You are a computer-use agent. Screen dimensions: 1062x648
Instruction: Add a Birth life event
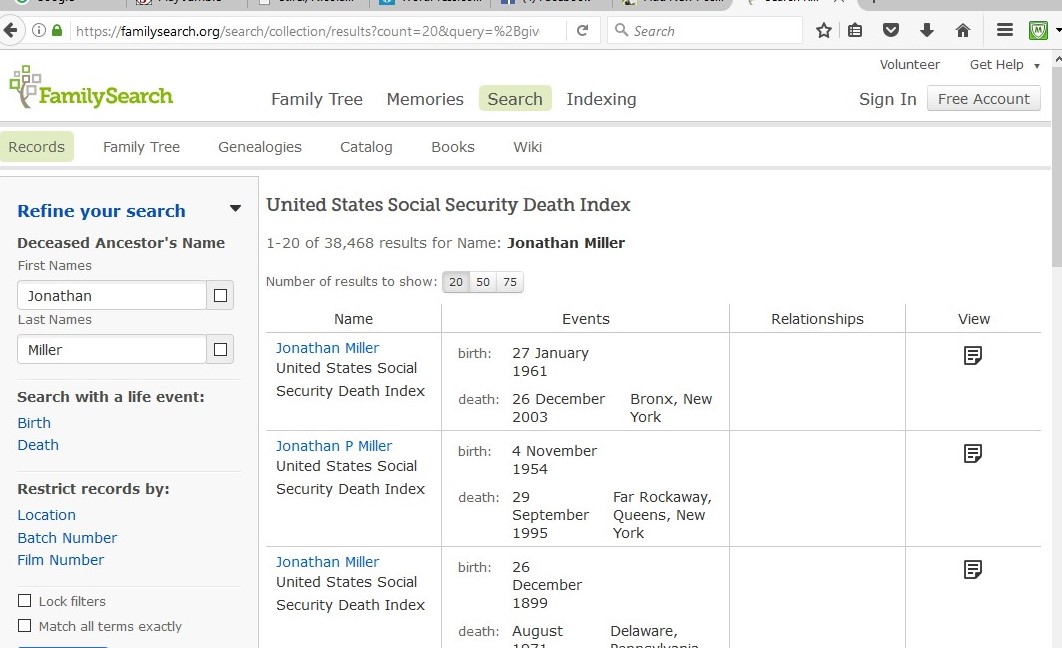tap(34, 423)
